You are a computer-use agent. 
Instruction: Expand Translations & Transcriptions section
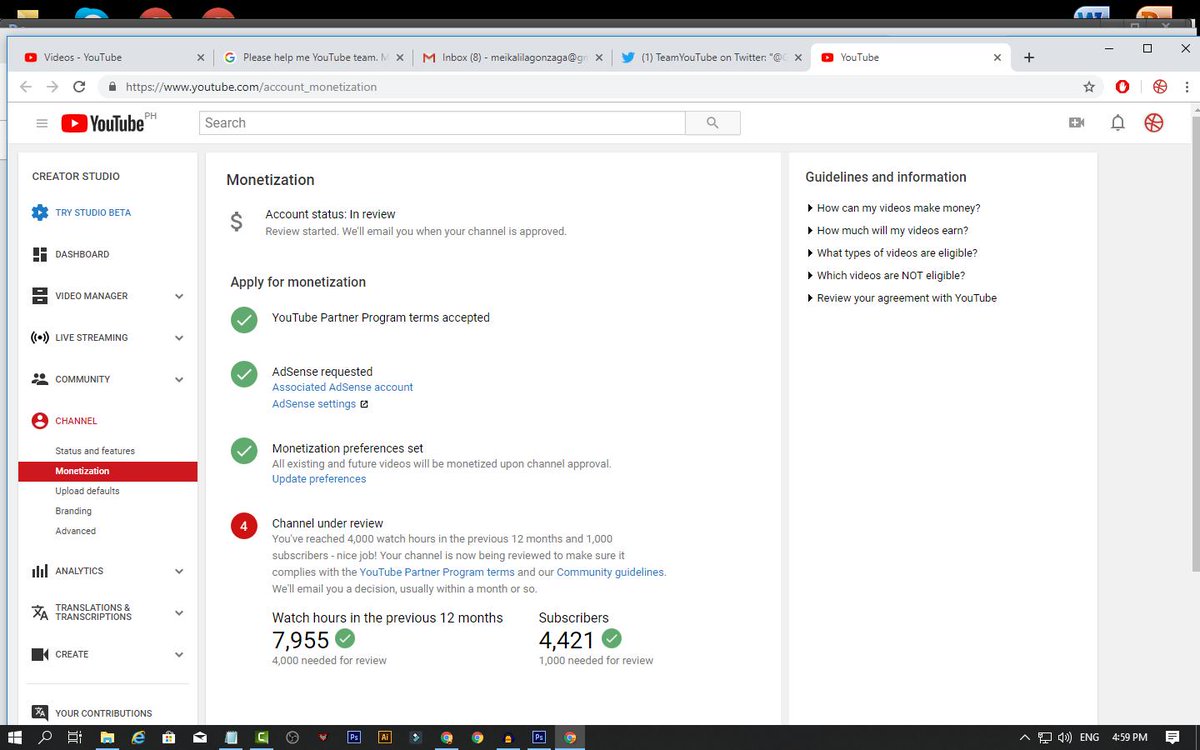(179, 613)
